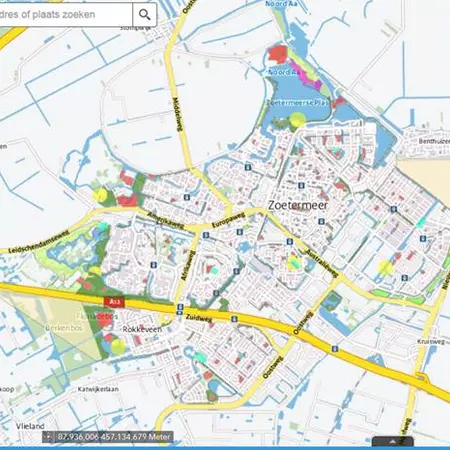Click the magnifying glass search button
The image size is (450, 450).
click(x=145, y=15)
